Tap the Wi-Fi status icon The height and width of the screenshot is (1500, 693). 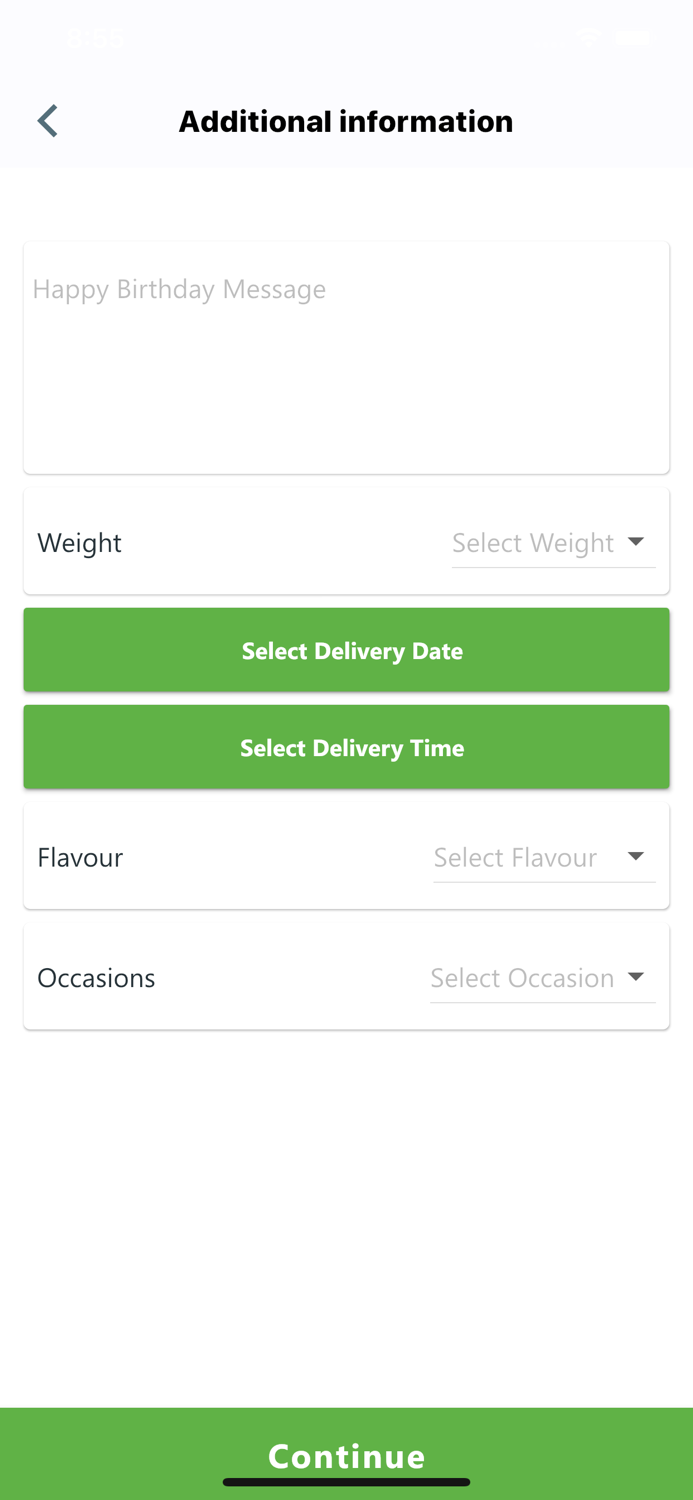point(588,38)
